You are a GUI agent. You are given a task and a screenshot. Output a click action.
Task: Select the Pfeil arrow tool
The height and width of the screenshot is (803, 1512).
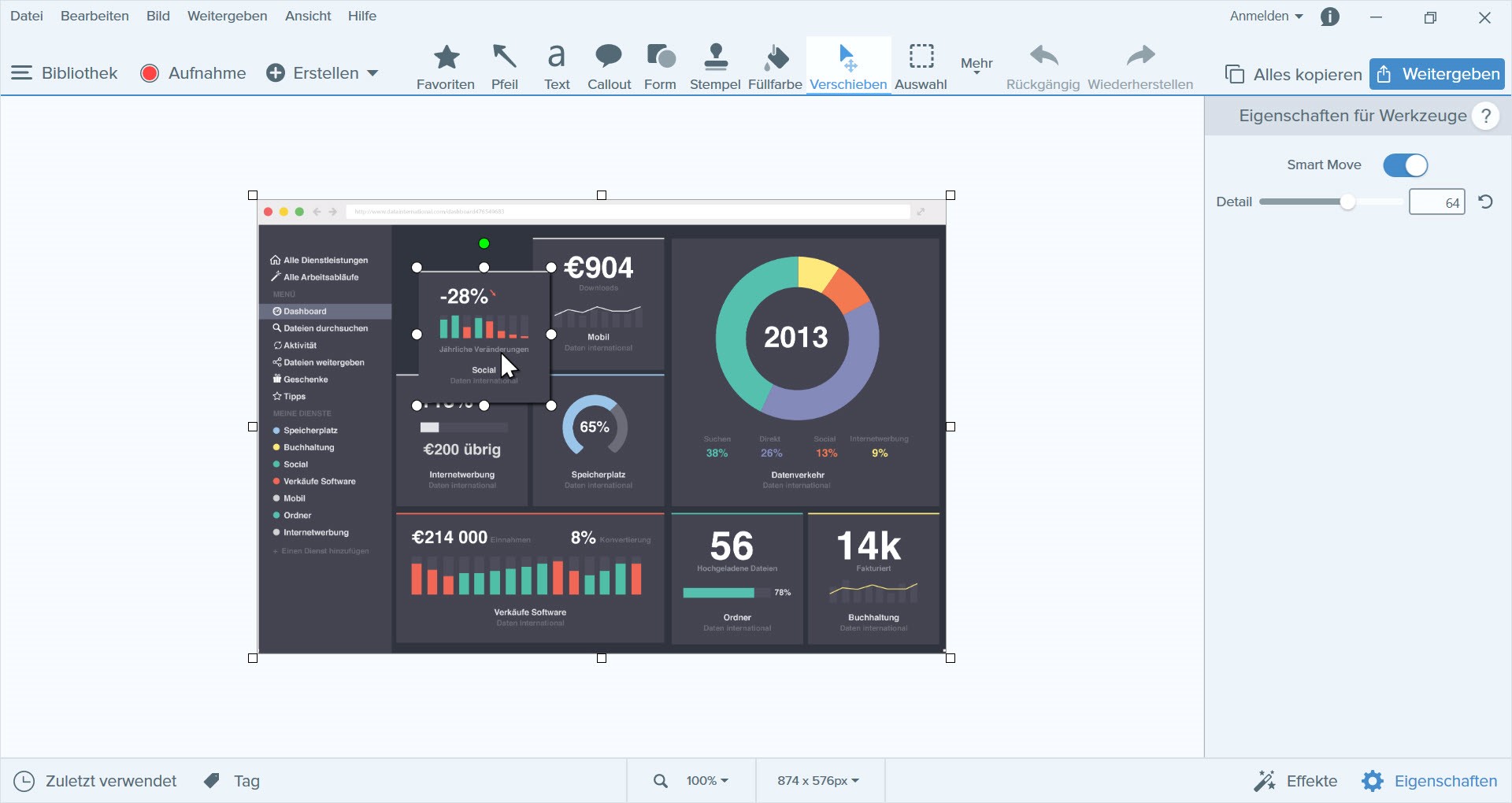click(504, 67)
